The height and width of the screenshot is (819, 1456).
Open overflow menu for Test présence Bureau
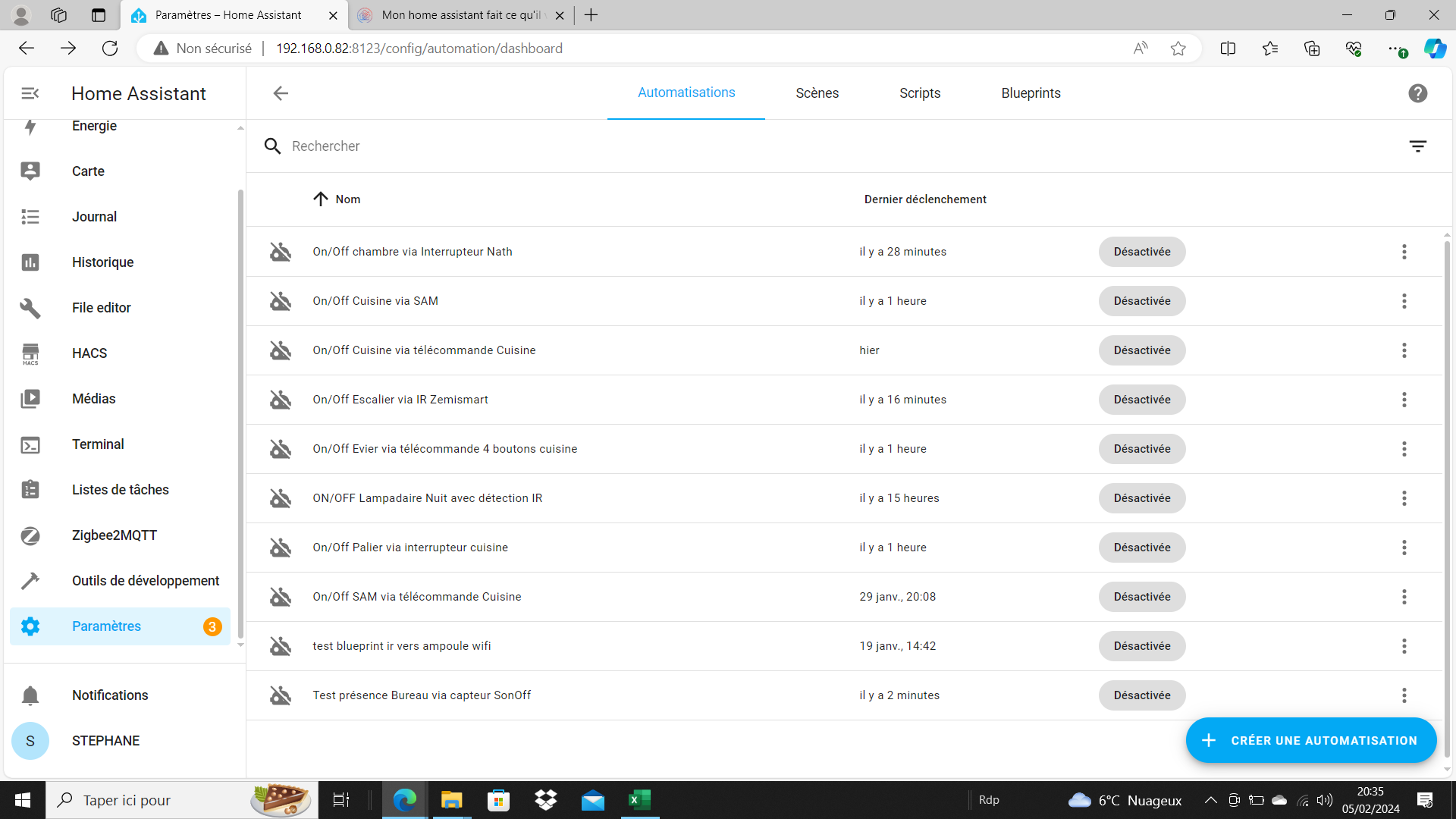[1404, 695]
